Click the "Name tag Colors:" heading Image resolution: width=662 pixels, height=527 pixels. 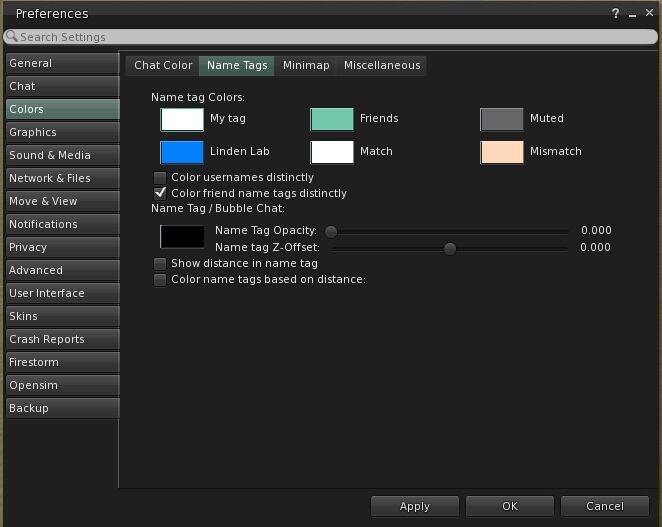198,98
